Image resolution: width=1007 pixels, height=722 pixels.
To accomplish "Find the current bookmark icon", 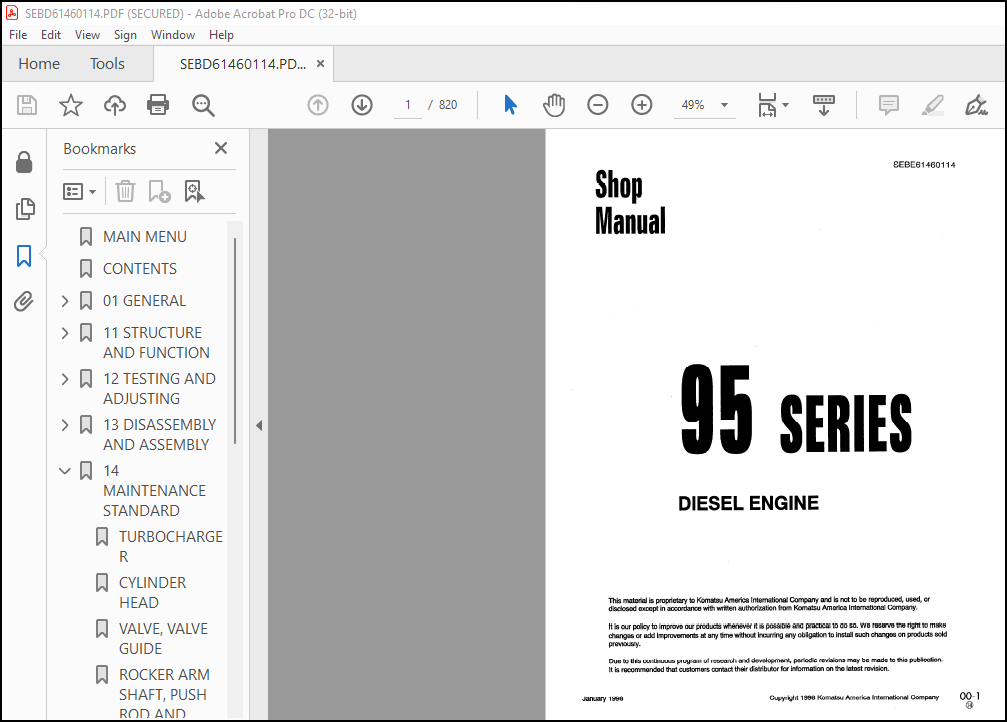I will tap(195, 191).
